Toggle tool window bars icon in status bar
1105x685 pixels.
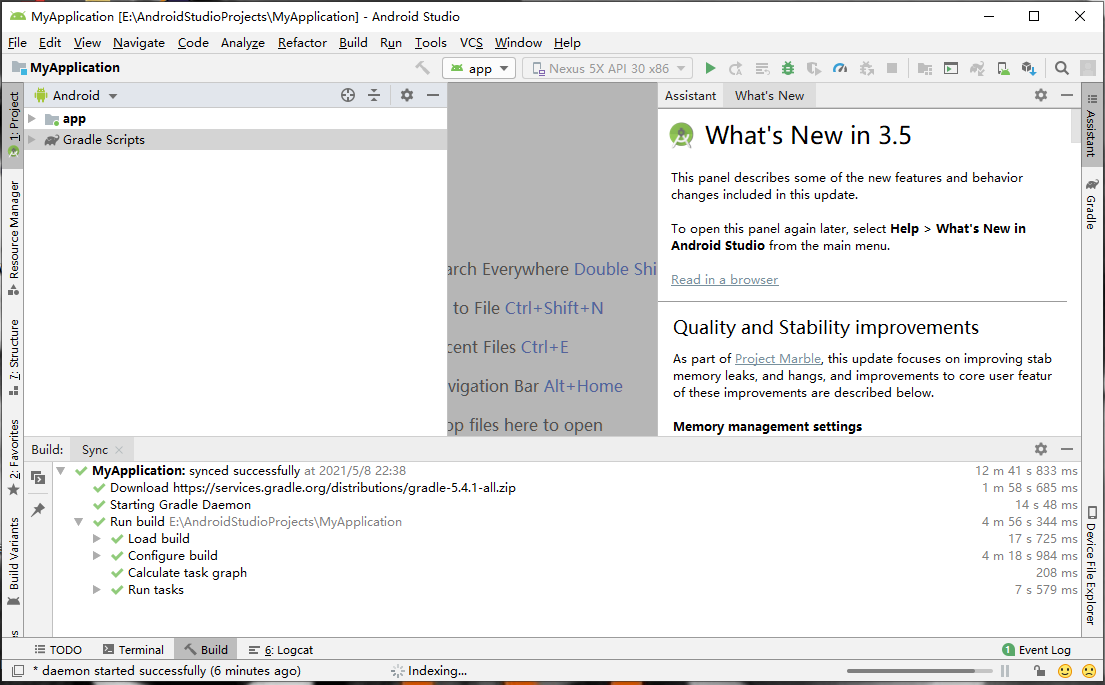tap(18, 671)
